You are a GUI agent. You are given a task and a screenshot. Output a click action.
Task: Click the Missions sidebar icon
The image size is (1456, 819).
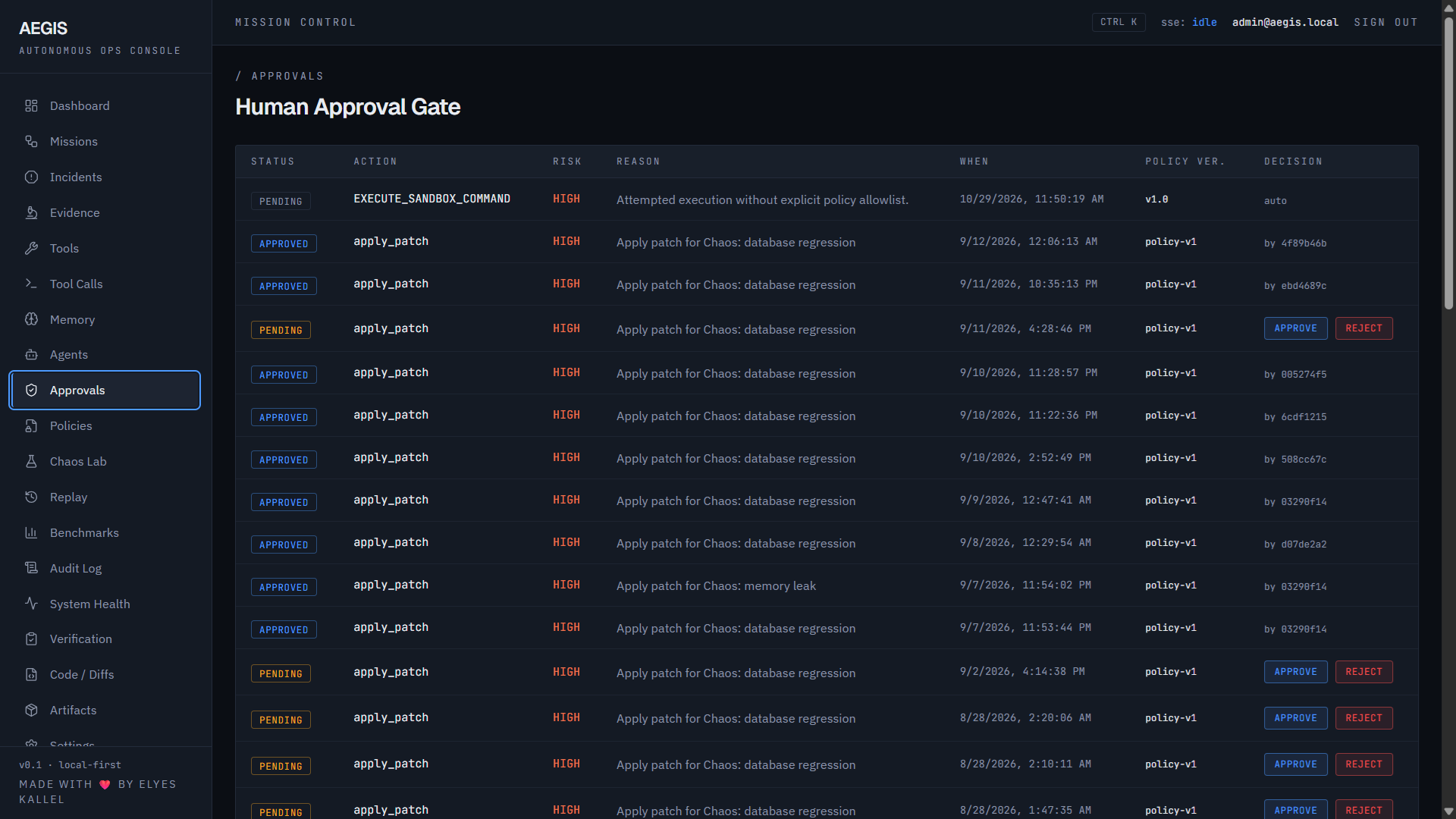[x=31, y=142]
